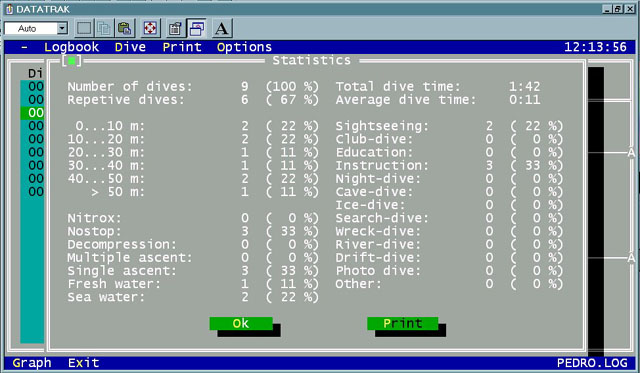Screen dimensions: 640x373
Task: Click the 'Average dive time:' label
Action: pyautogui.click(x=406, y=100)
